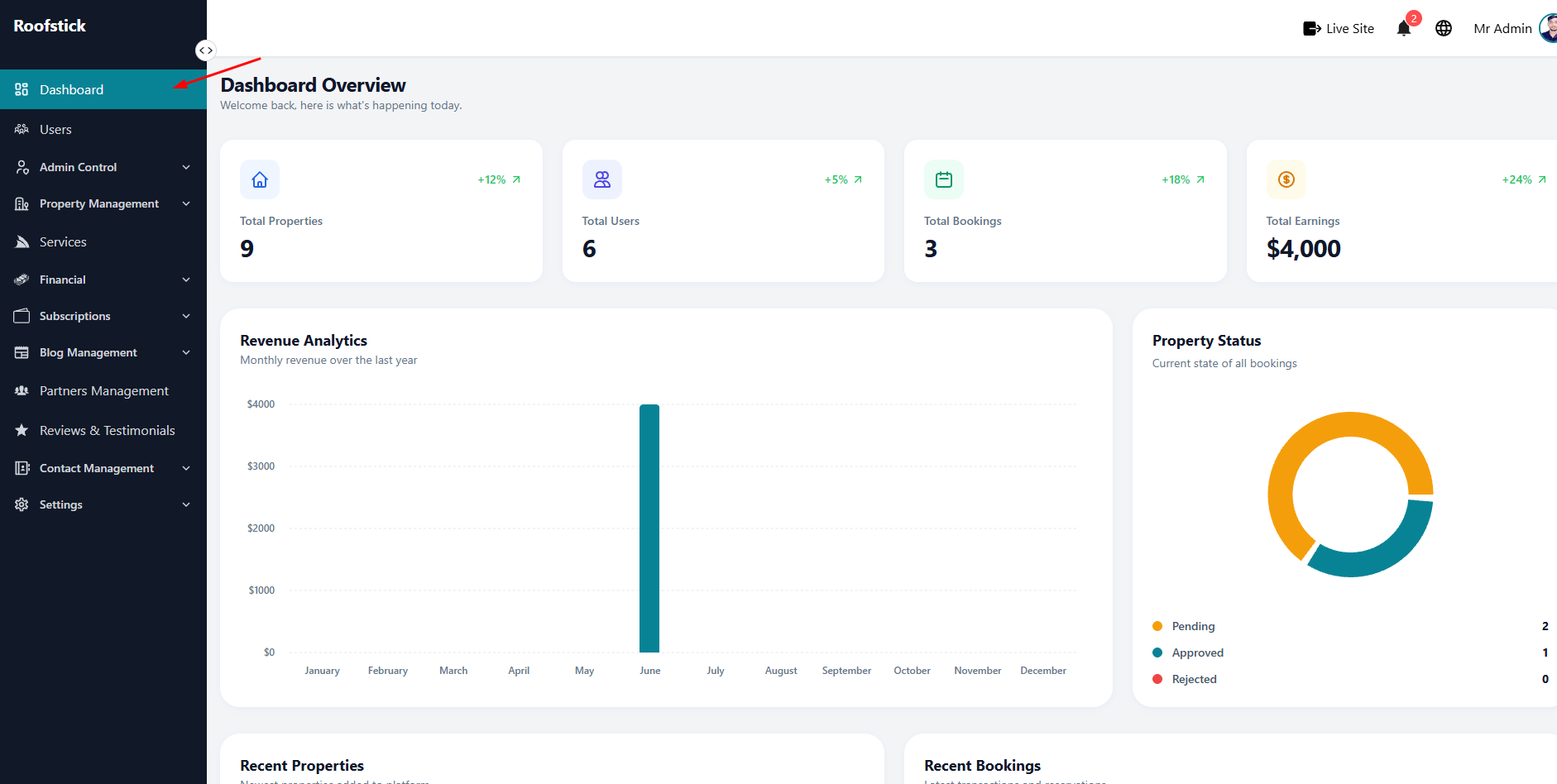Expand the Settings chevron
Viewport: 1557px width, 784px height.
[186, 504]
